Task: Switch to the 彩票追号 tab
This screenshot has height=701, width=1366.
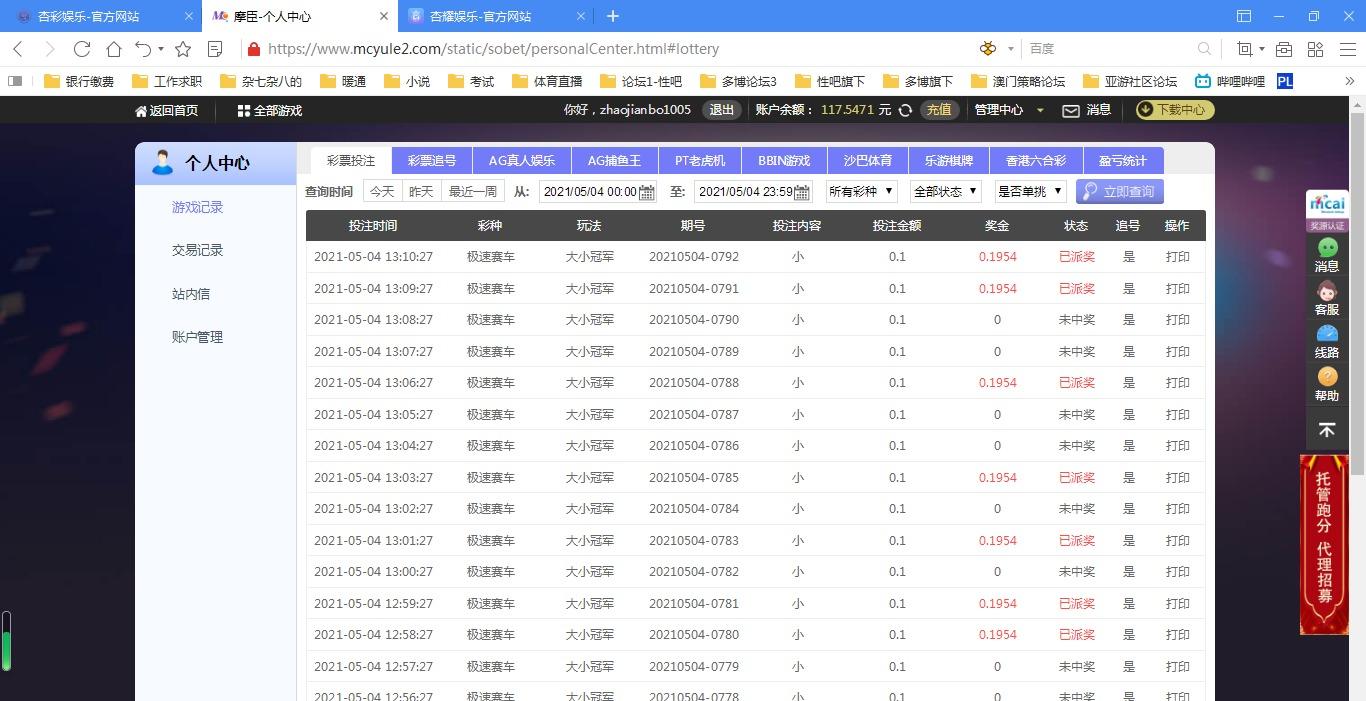Action: pyautogui.click(x=432, y=160)
